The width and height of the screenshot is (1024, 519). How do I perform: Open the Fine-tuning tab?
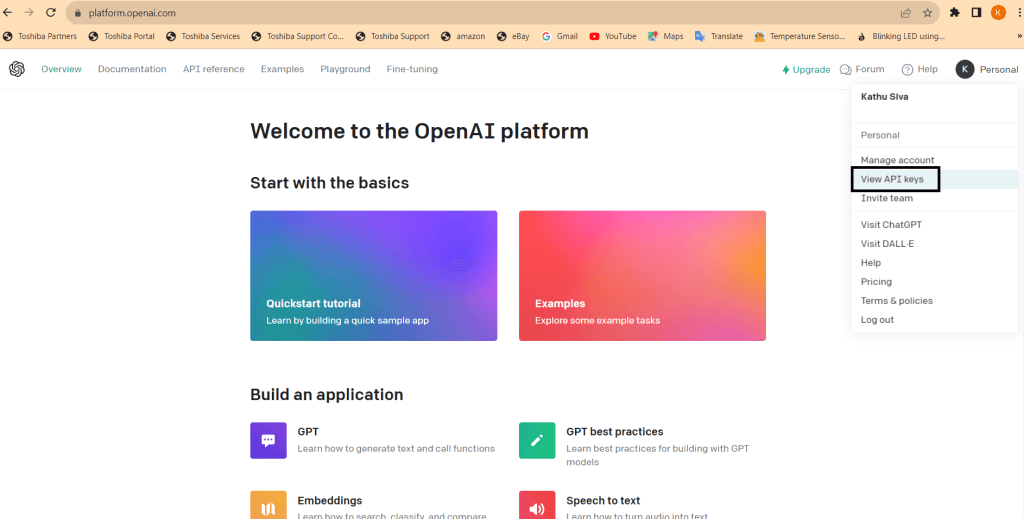[x=412, y=69]
